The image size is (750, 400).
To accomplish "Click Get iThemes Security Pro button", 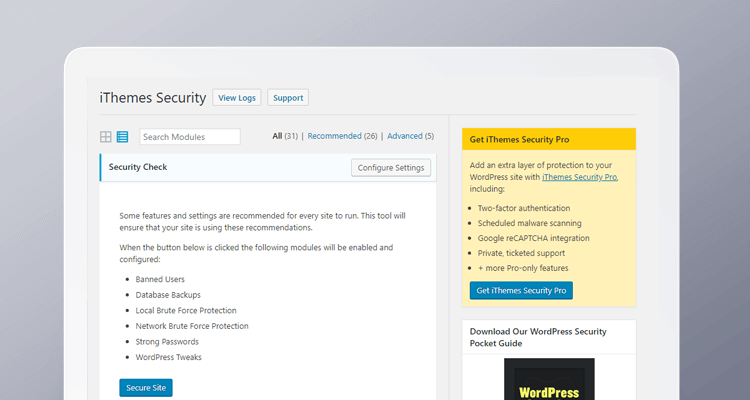I will coord(521,290).
